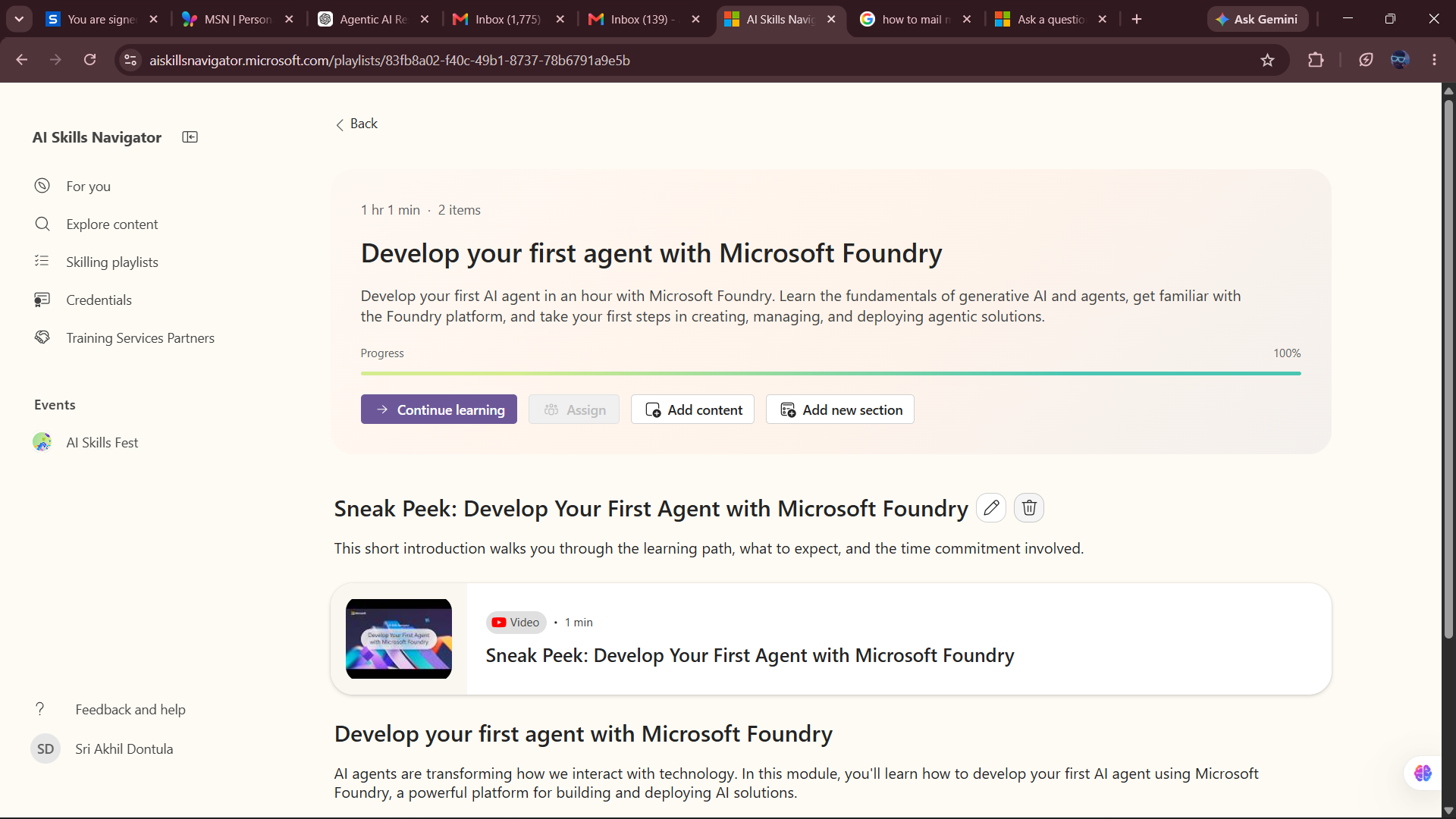The width and height of the screenshot is (1456, 819).
Task: Delete the Sneak Peek section
Action: (1029, 508)
